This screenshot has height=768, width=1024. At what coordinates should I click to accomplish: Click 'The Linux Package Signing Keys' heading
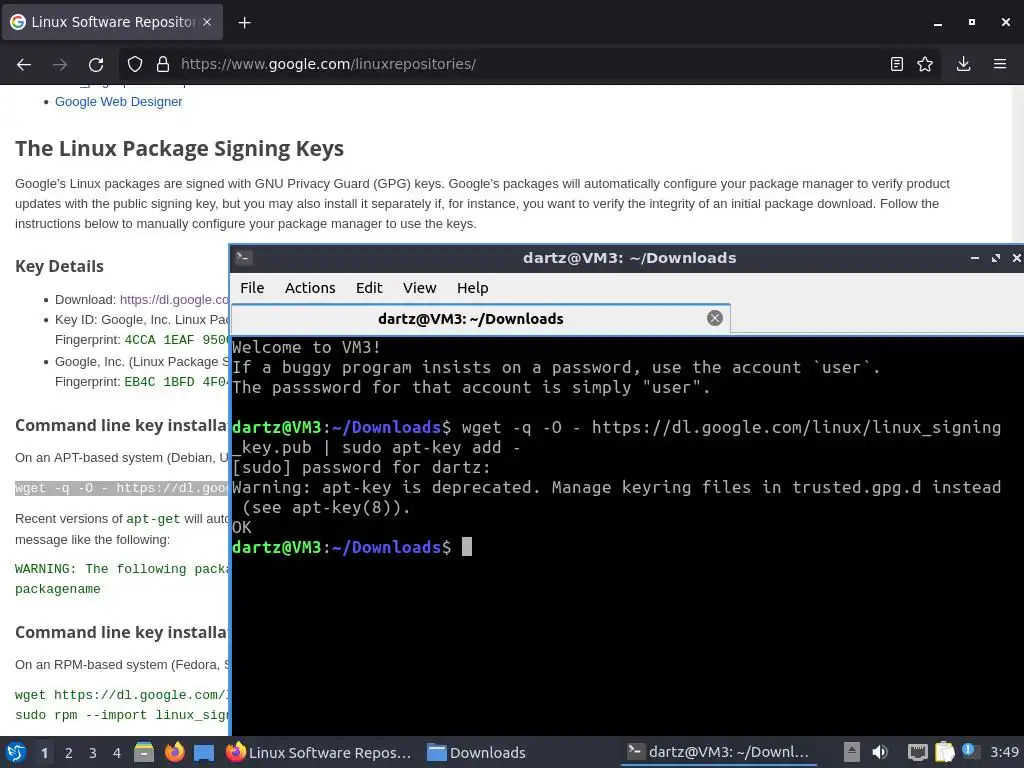click(x=180, y=149)
